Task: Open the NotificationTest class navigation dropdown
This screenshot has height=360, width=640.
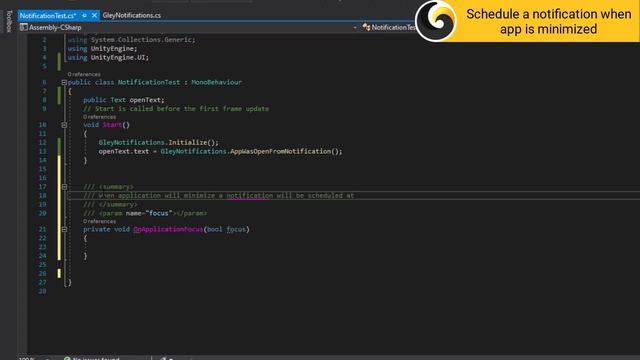Action: tap(389, 27)
